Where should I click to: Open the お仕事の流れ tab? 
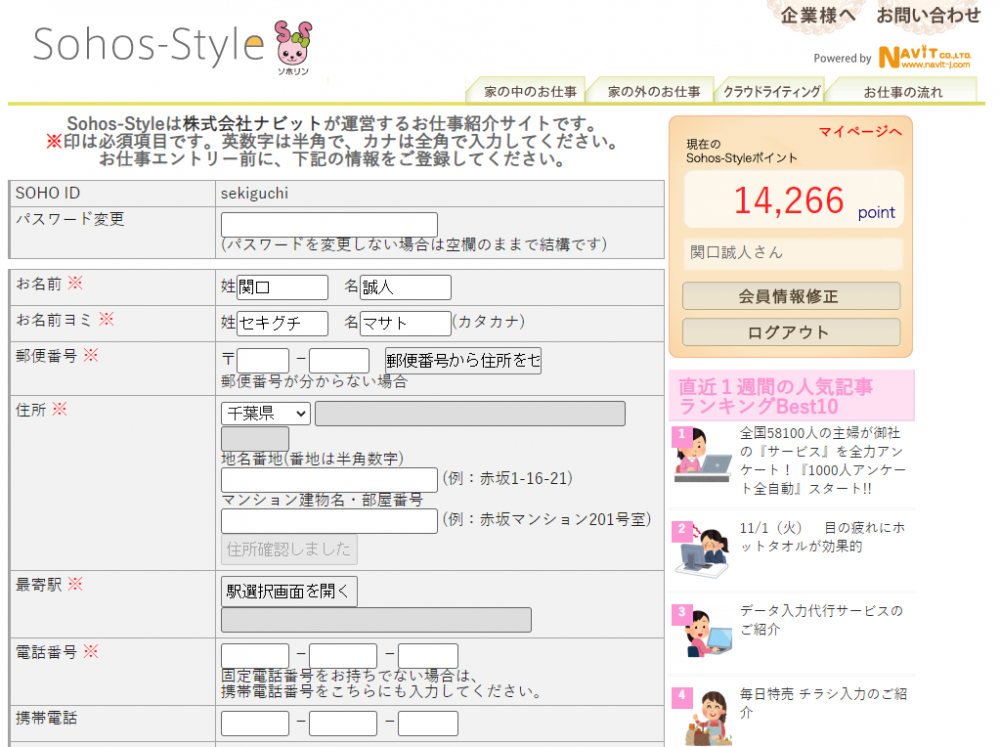(x=902, y=91)
